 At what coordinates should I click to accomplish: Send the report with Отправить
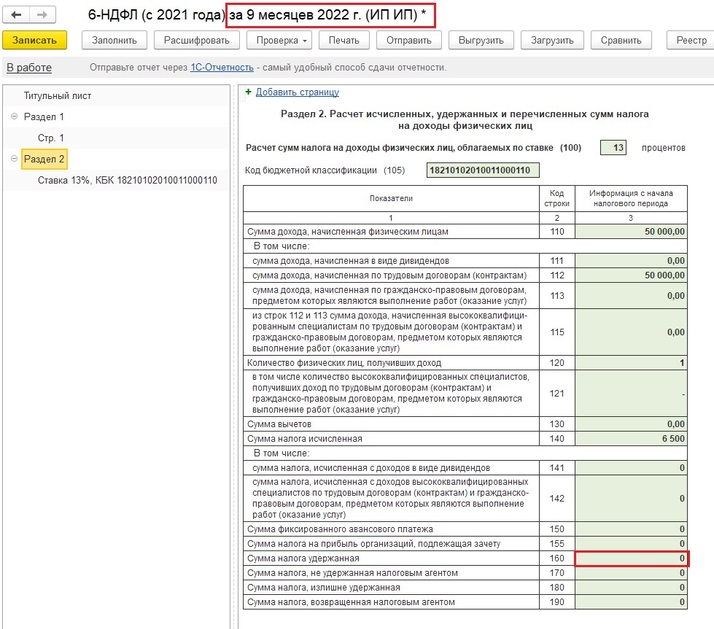(x=409, y=40)
